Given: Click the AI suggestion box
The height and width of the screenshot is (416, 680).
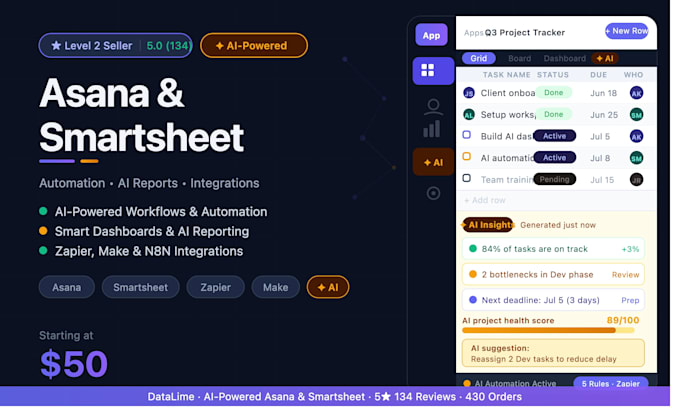Looking at the screenshot, I should (x=553, y=353).
